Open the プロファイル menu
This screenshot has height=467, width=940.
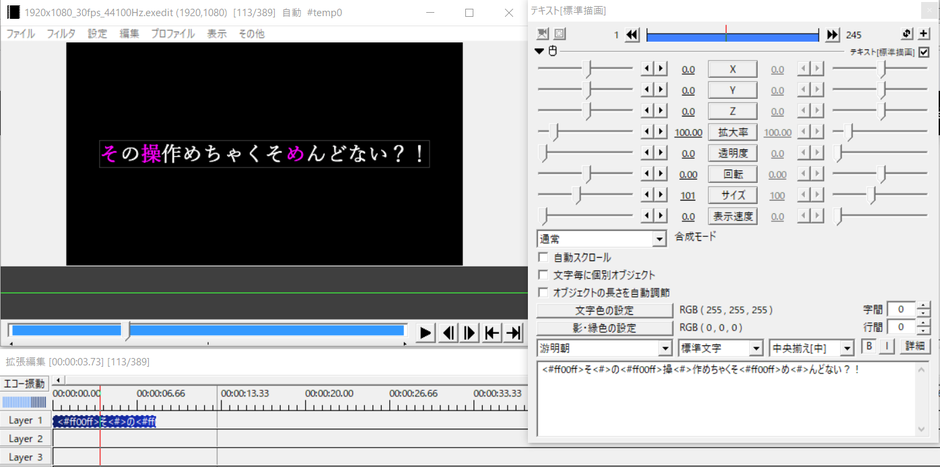(173, 34)
